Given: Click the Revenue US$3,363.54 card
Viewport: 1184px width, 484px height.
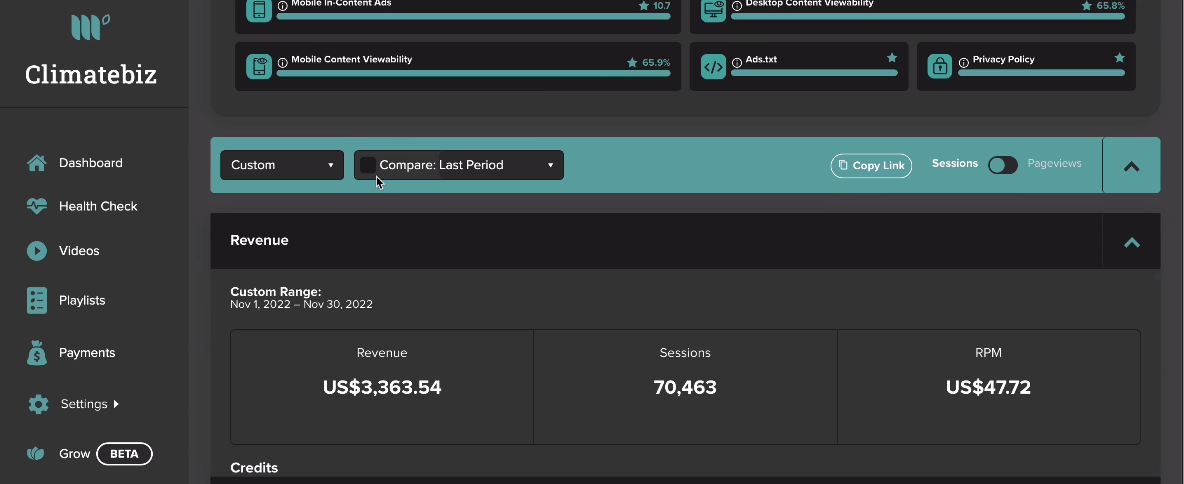Looking at the screenshot, I should 382,387.
